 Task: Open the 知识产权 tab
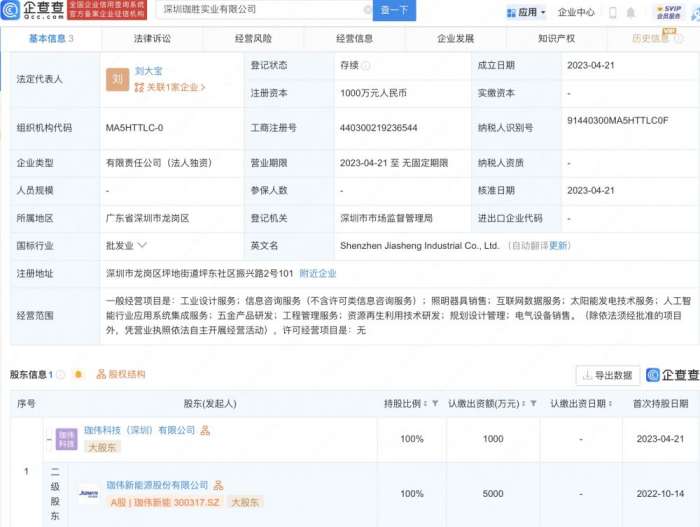coord(556,39)
